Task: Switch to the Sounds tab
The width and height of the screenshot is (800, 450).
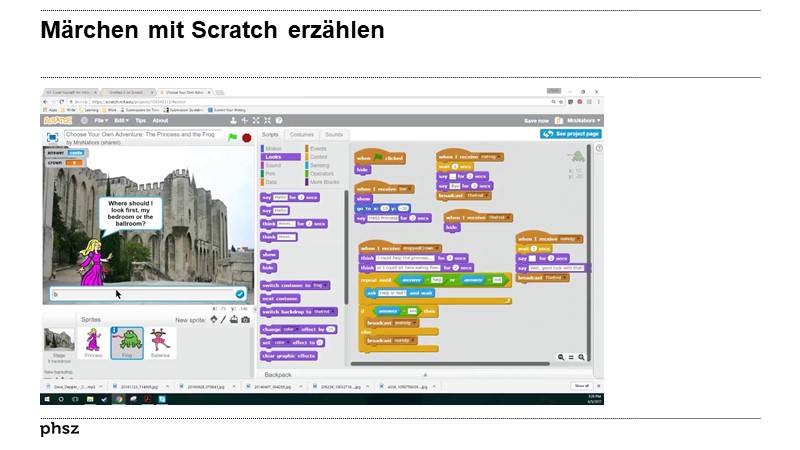Action: point(334,135)
